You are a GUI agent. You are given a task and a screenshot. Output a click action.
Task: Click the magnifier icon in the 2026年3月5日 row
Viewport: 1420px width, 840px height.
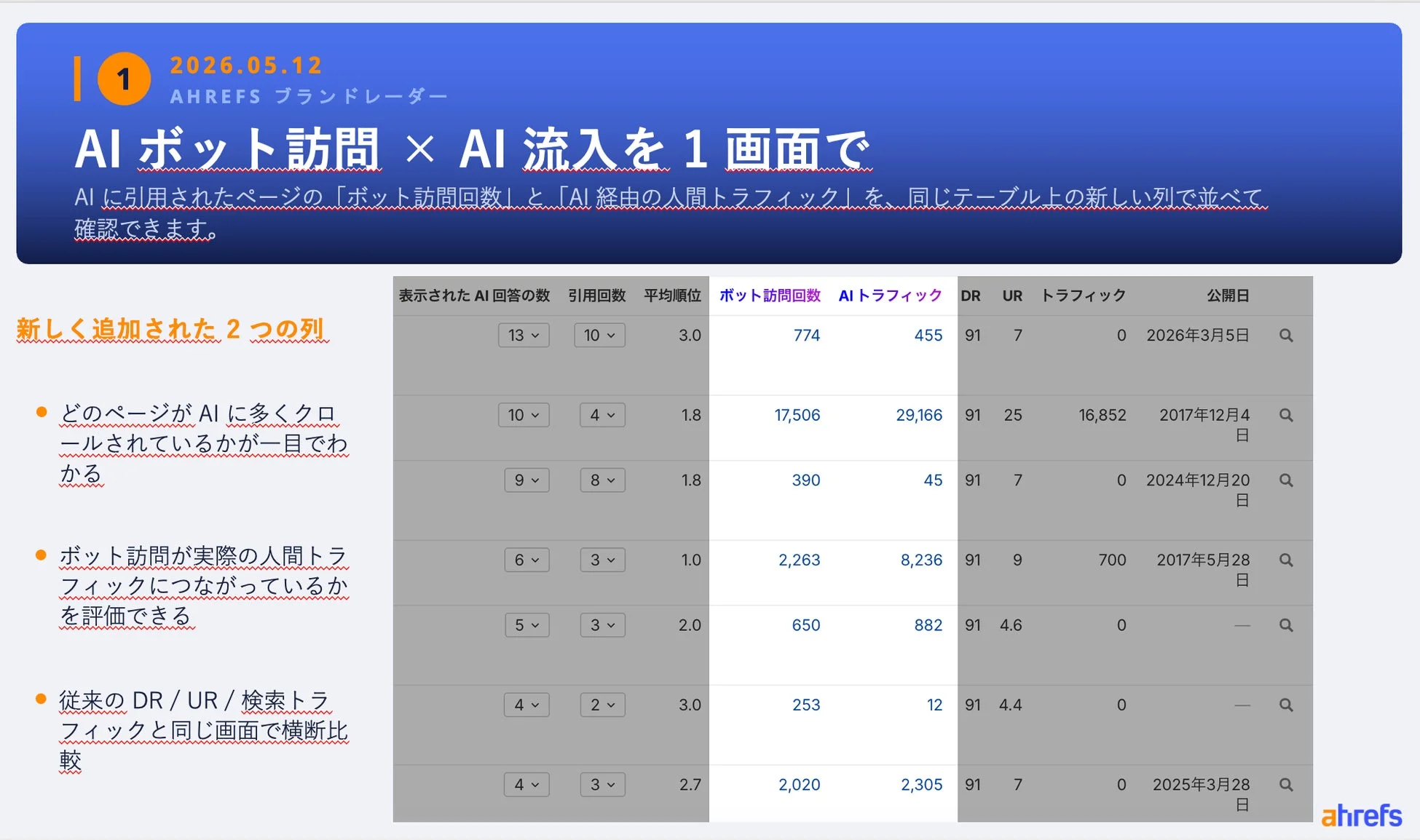click(x=1286, y=336)
